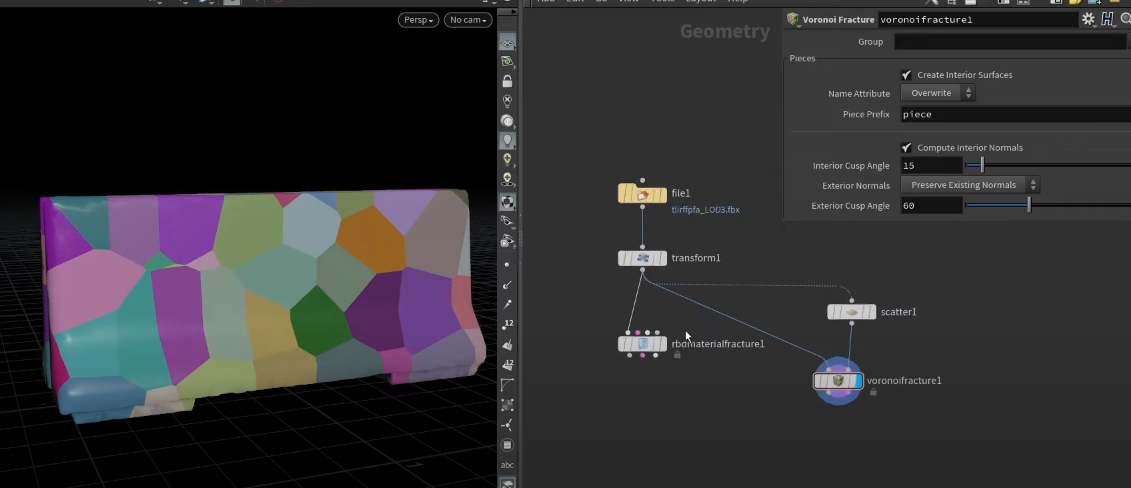Screen dimensions: 1131x488
Task: Click the transform1 node icon
Action: click(642, 258)
